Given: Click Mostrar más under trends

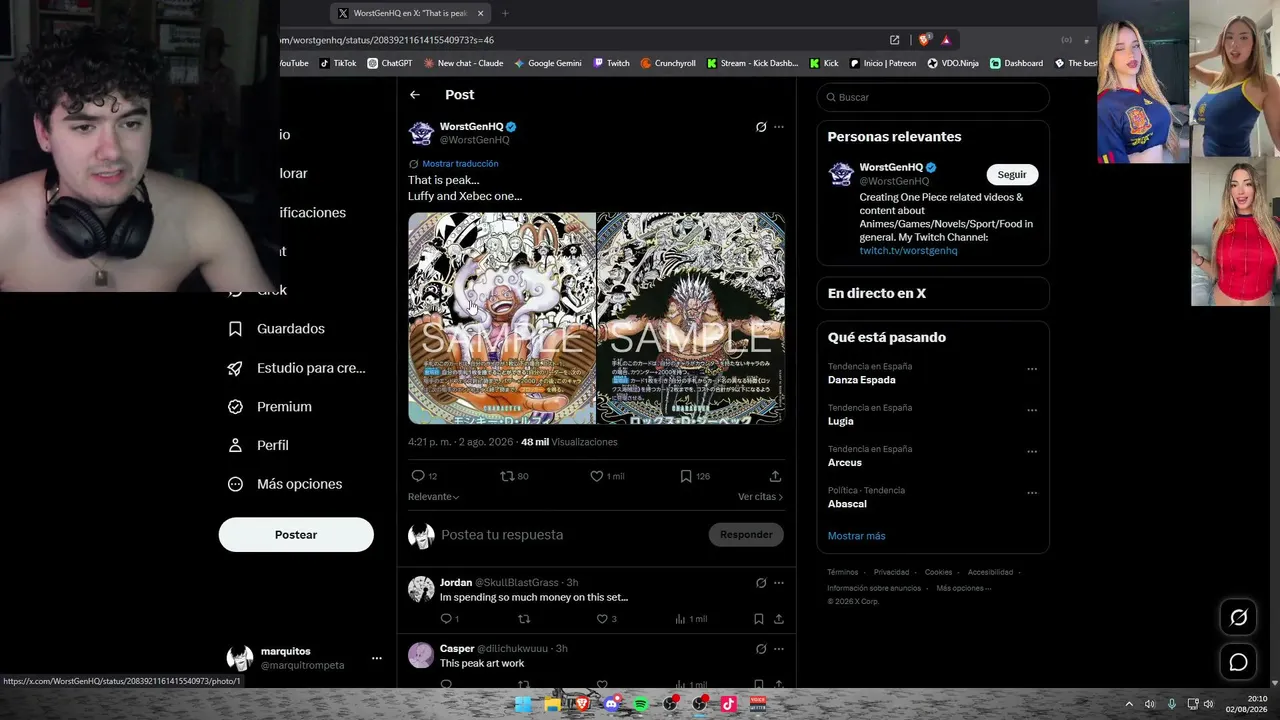Looking at the screenshot, I should tap(856, 536).
